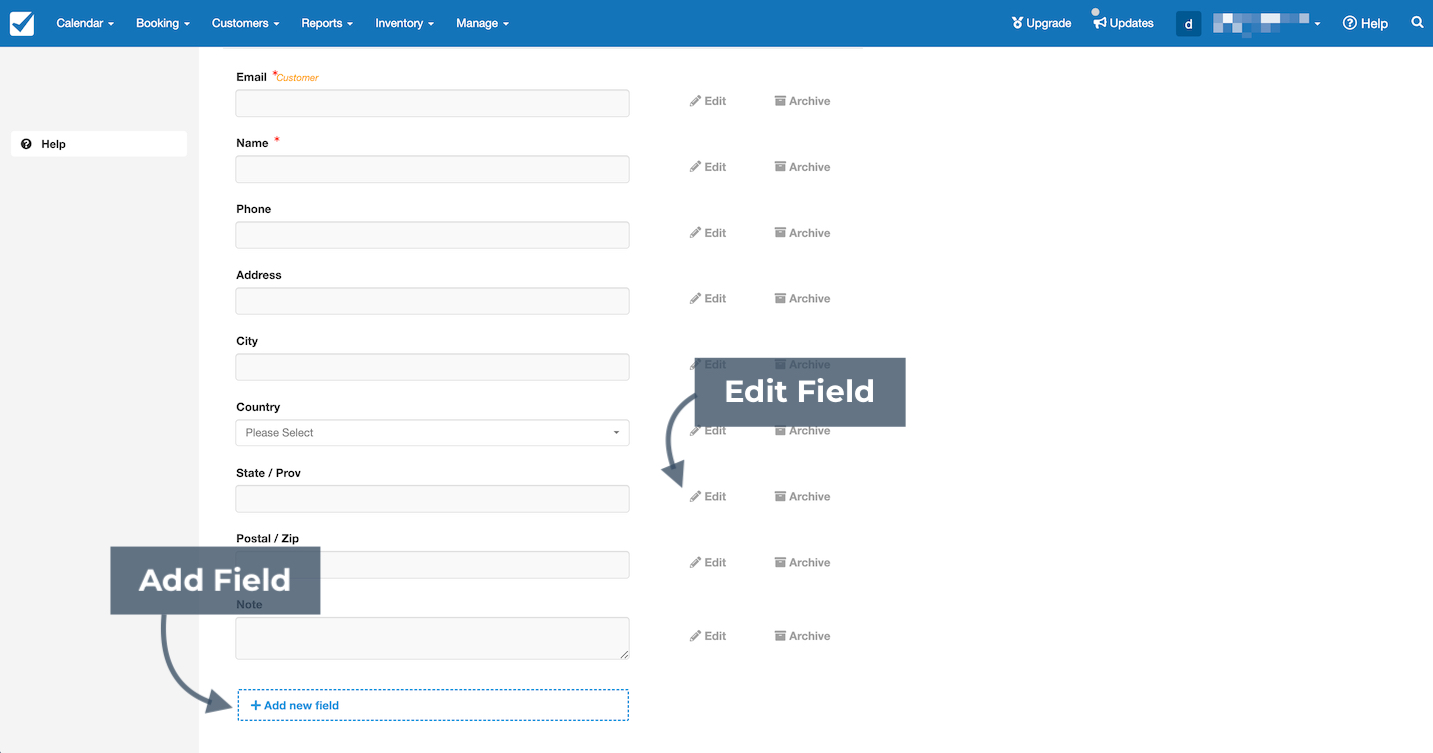
Task: Edit the State / Prov field
Action: 708,497
